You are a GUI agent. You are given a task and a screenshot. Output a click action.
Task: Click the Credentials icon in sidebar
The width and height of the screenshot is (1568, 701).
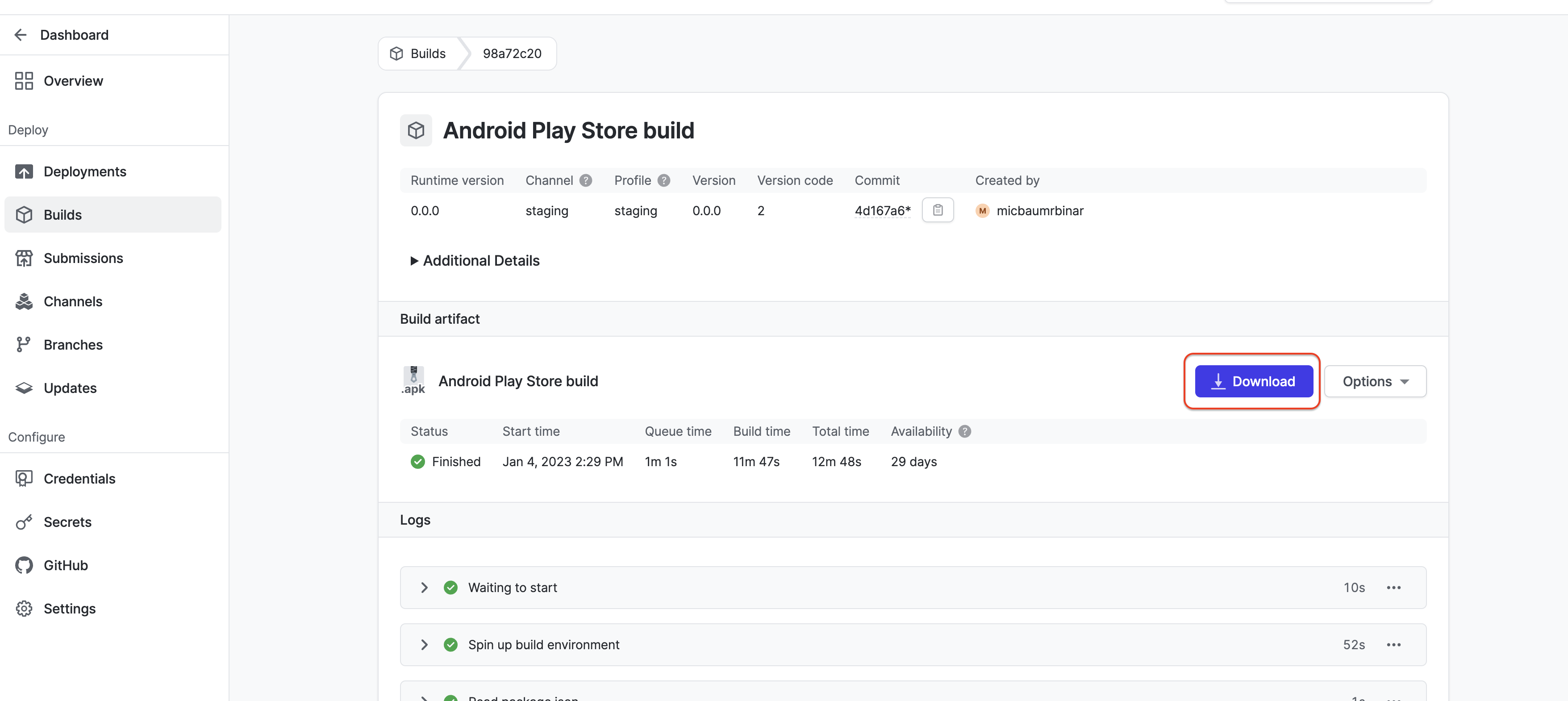tap(24, 478)
